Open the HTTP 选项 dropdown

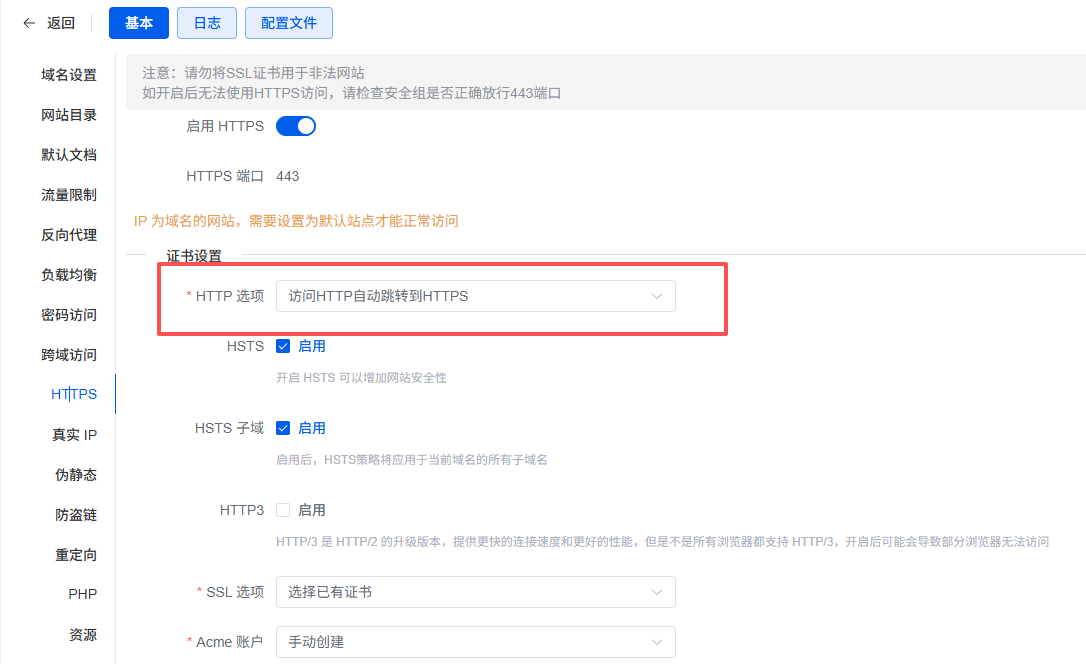[475, 296]
